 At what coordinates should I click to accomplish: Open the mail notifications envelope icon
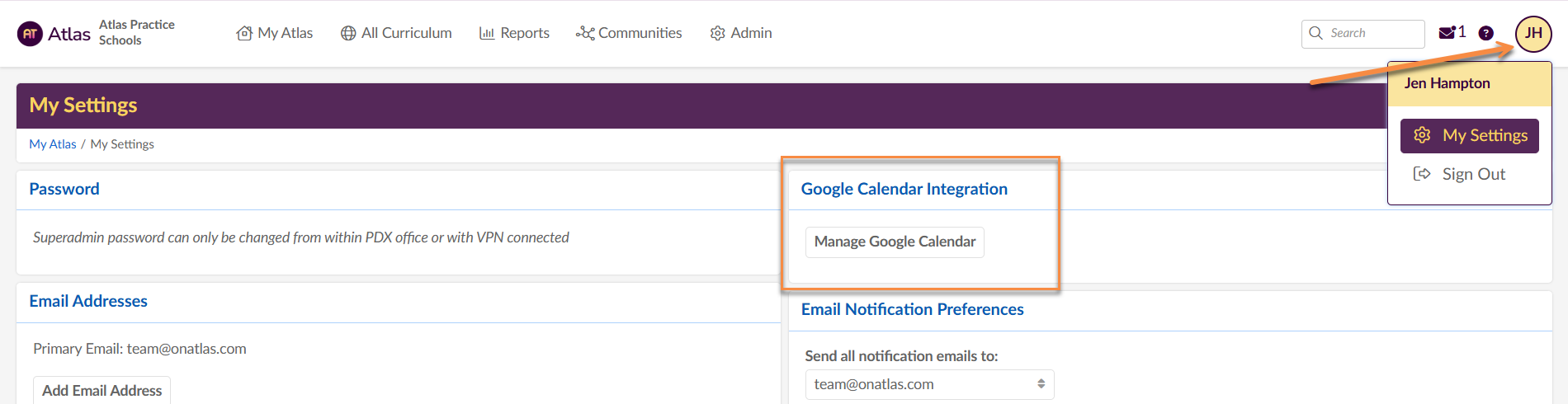click(1447, 33)
